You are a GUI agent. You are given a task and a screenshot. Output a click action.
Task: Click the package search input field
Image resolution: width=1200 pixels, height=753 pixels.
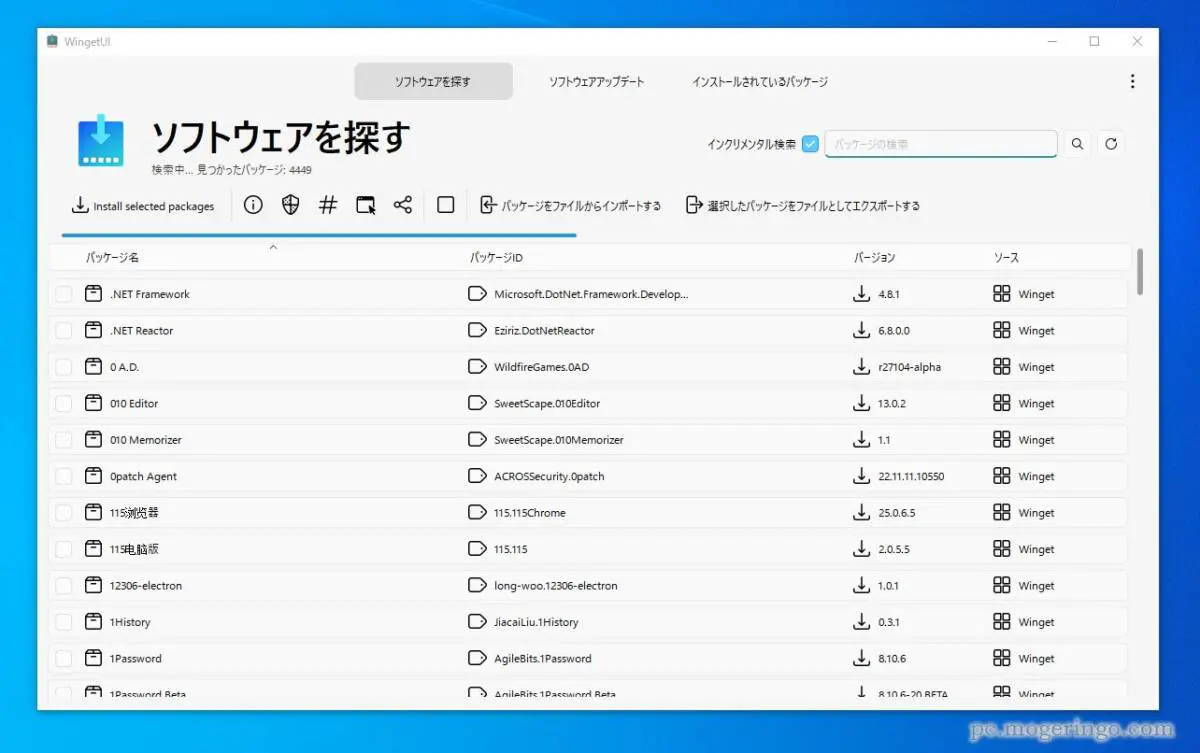pos(940,144)
